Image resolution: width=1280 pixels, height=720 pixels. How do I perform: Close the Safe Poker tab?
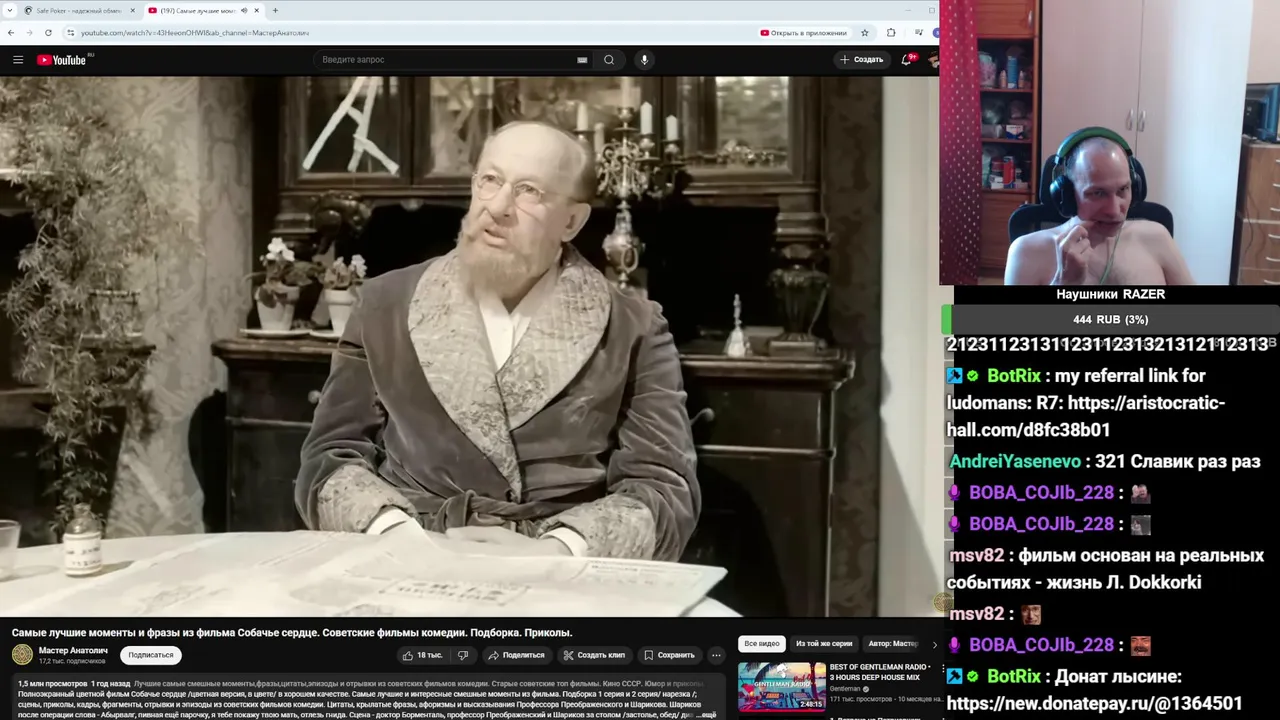click(x=132, y=11)
